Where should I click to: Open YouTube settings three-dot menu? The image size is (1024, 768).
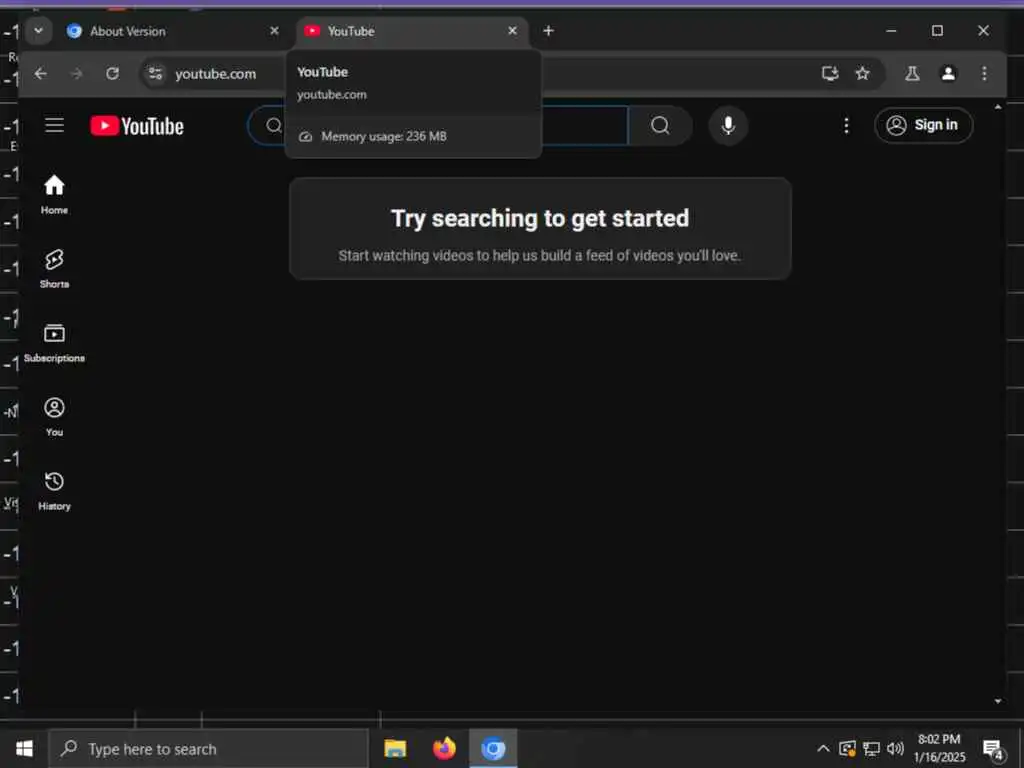coord(846,125)
